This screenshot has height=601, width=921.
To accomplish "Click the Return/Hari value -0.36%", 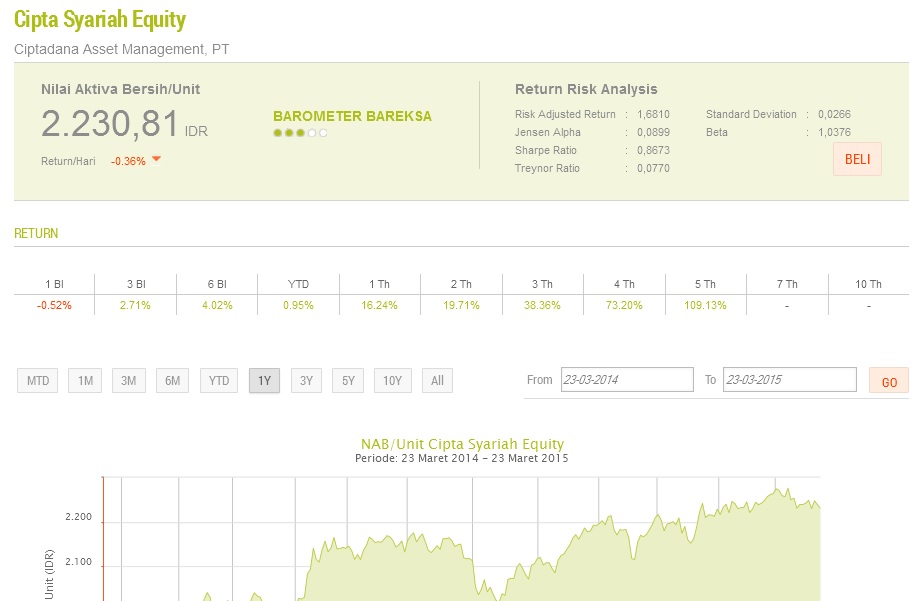I will (x=128, y=161).
